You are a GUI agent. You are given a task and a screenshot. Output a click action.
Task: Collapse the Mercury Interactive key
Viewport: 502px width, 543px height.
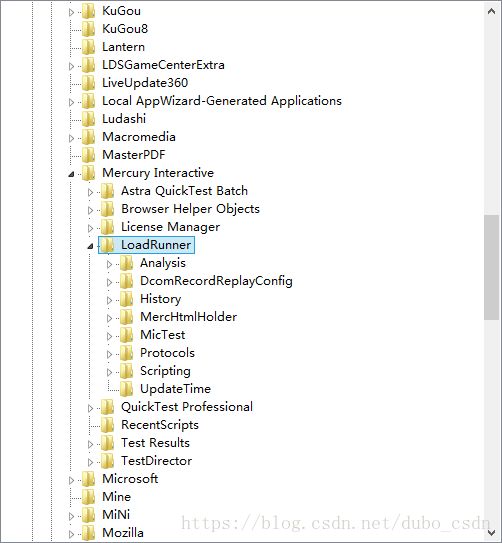(71, 174)
